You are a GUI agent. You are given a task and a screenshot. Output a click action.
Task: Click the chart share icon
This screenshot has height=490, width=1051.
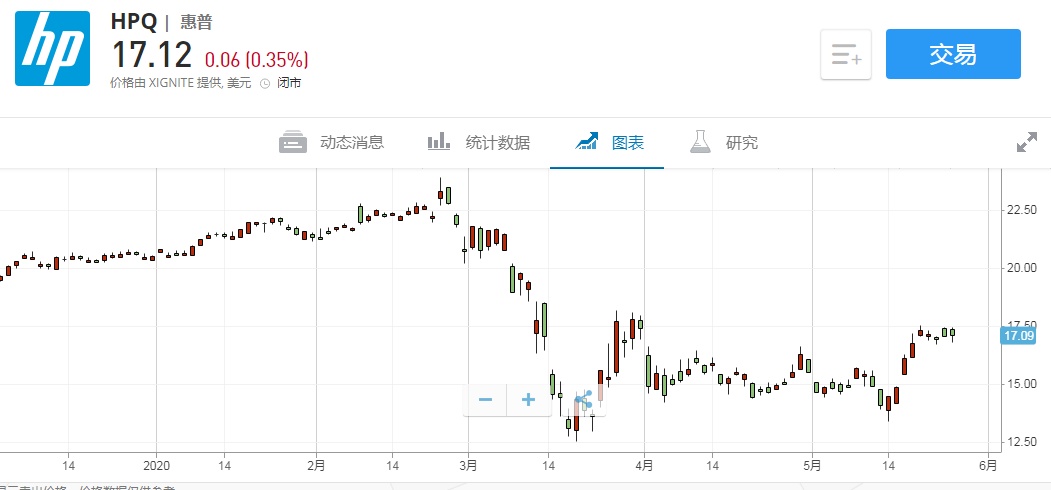(x=584, y=400)
